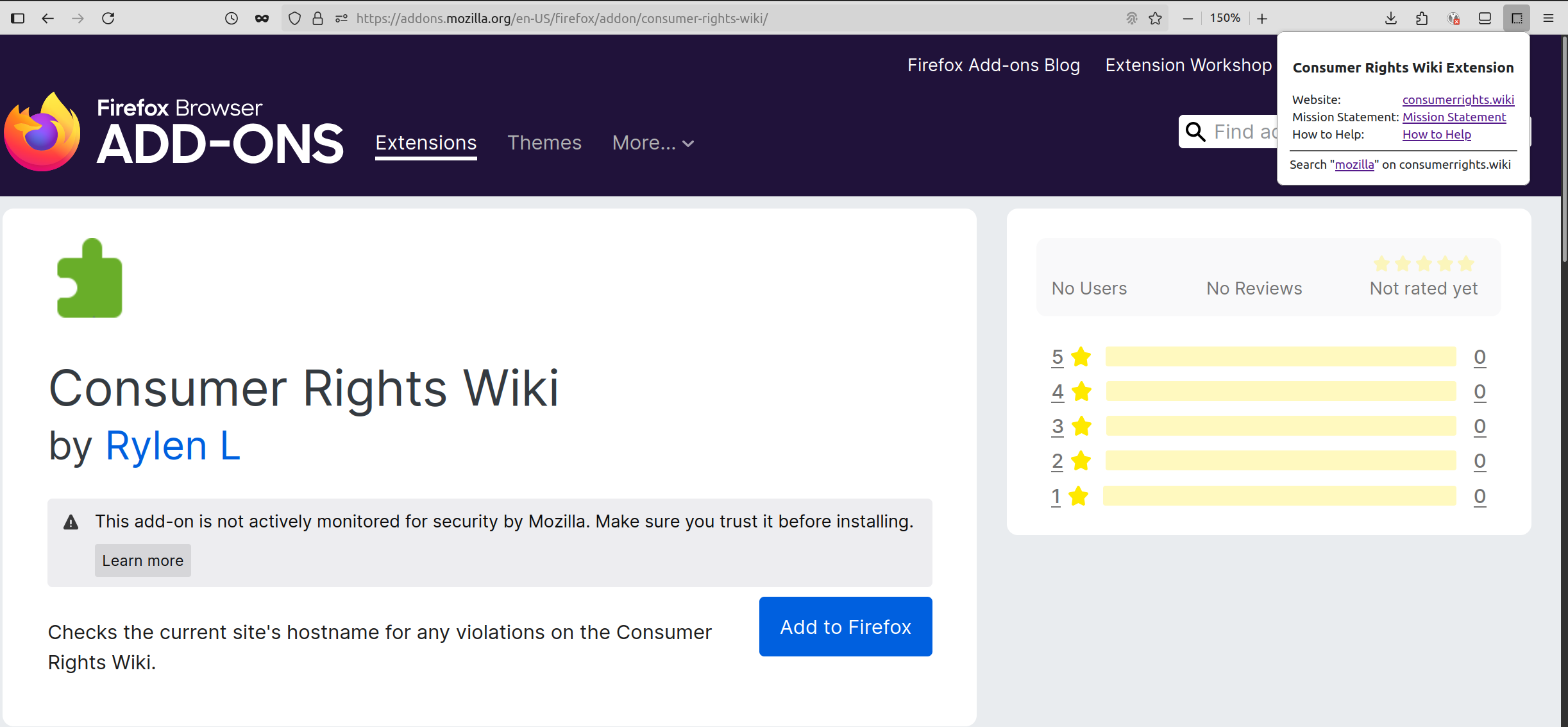1568x727 pixels.
Task: Go back with the back arrow
Action: [47, 18]
